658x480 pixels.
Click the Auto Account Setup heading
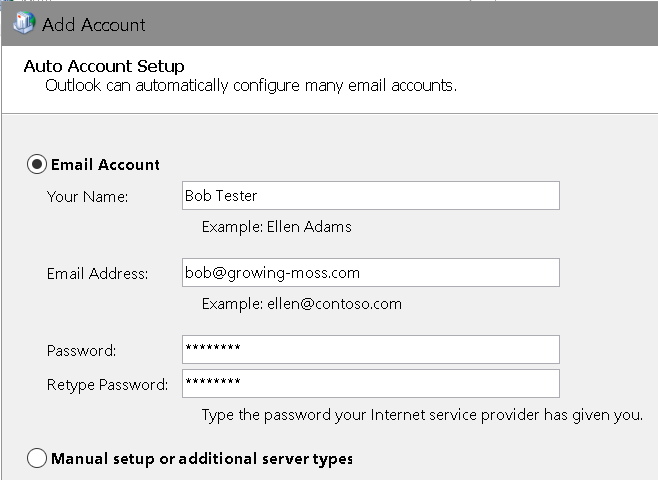pyautogui.click(x=104, y=66)
